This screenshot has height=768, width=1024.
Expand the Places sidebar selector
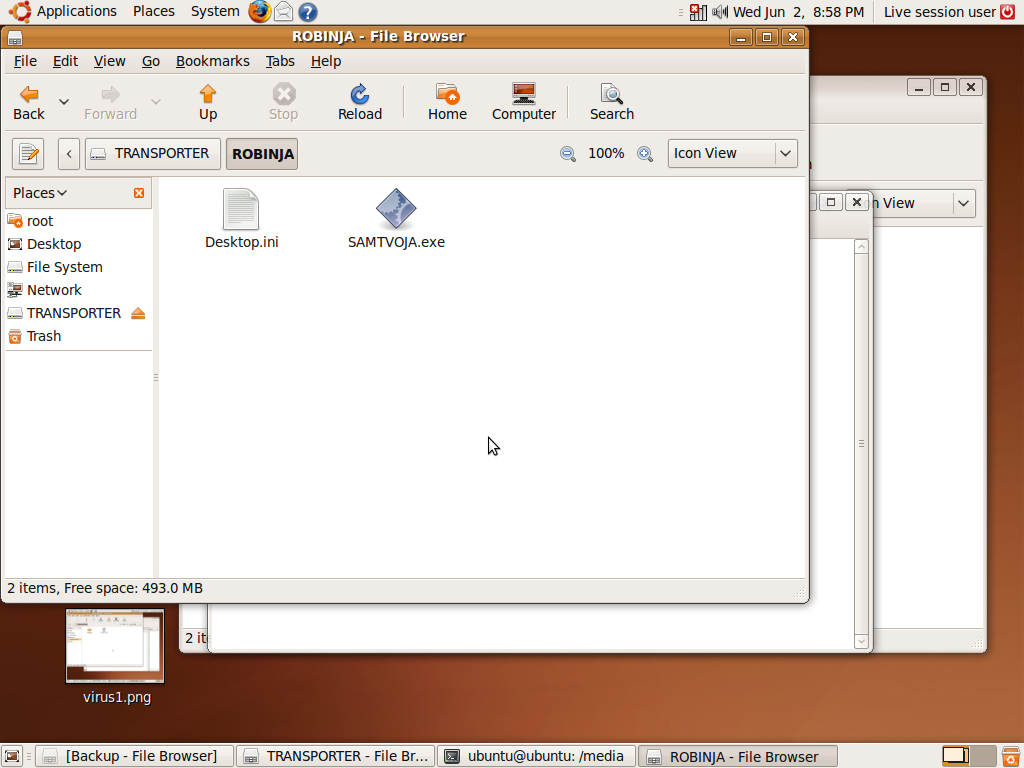(x=40, y=193)
